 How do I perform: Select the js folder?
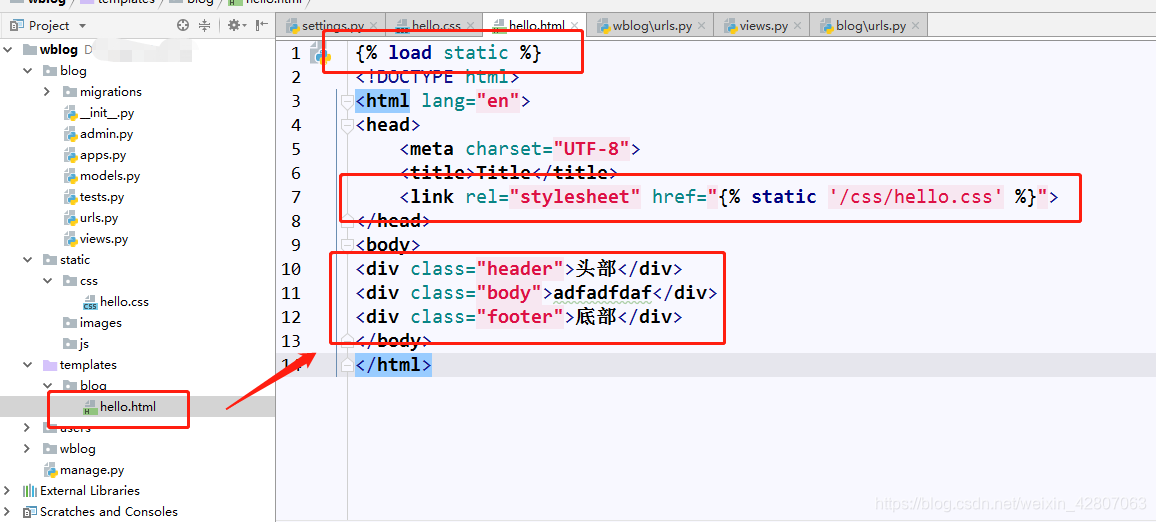84,344
